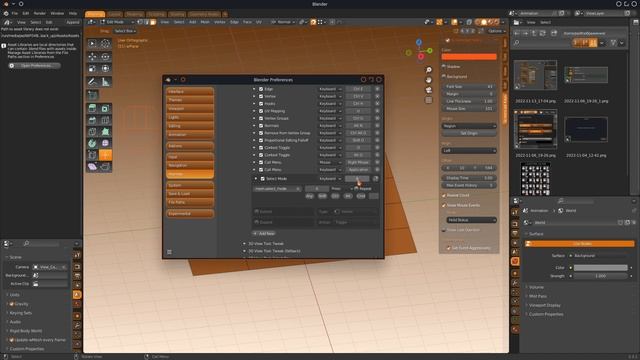Click the orange Color swatch in side panel
The image size is (640, 360).
(469, 57)
